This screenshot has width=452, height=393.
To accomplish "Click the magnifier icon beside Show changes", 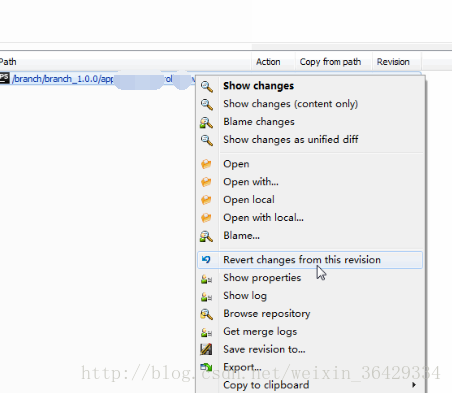I will (x=206, y=86).
